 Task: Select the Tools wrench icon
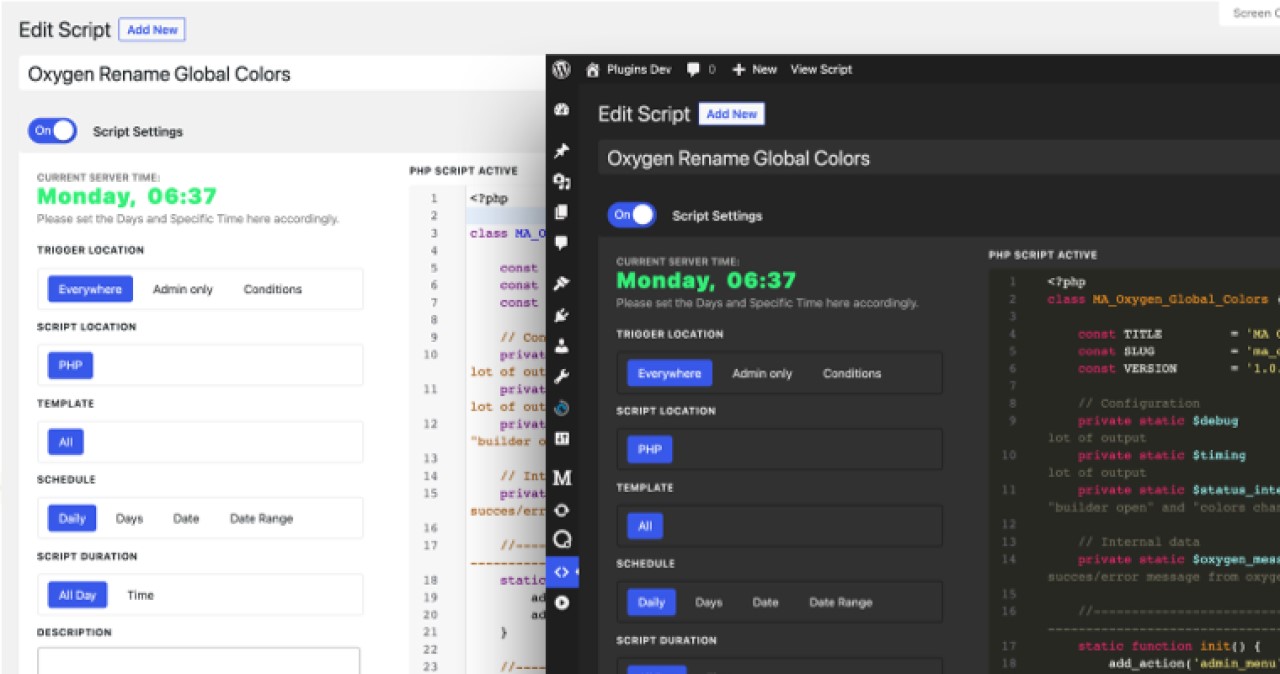click(561, 377)
